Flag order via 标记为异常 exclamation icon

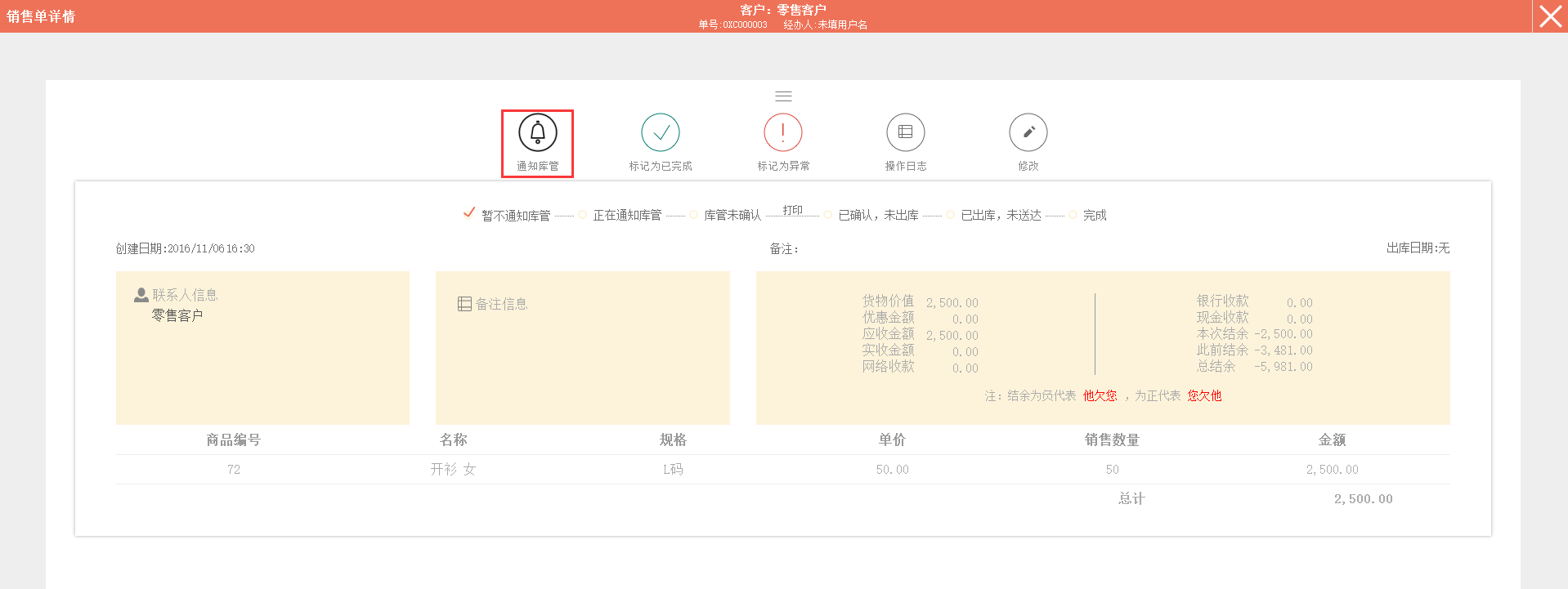point(782,132)
